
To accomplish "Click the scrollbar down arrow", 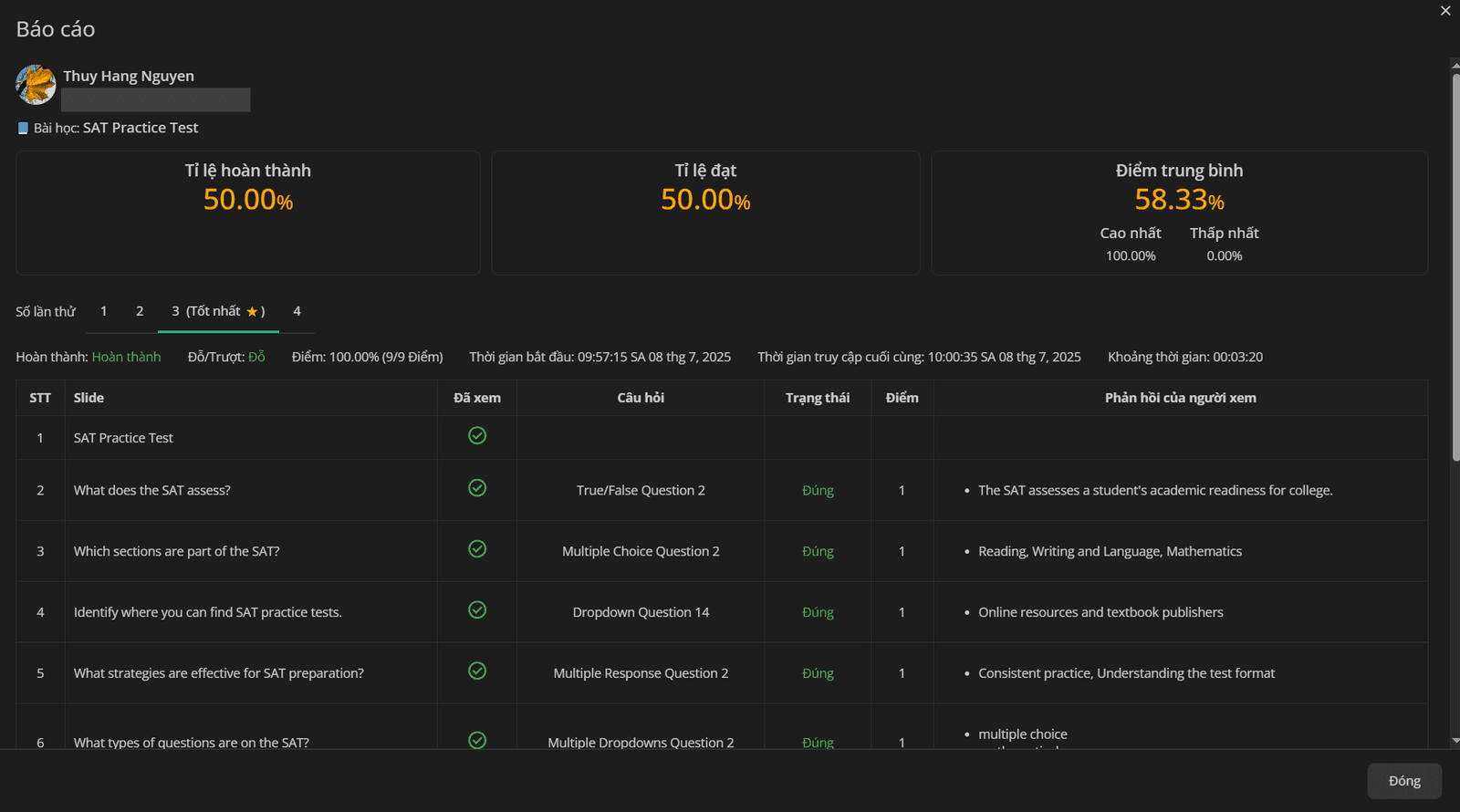I will (1455, 741).
